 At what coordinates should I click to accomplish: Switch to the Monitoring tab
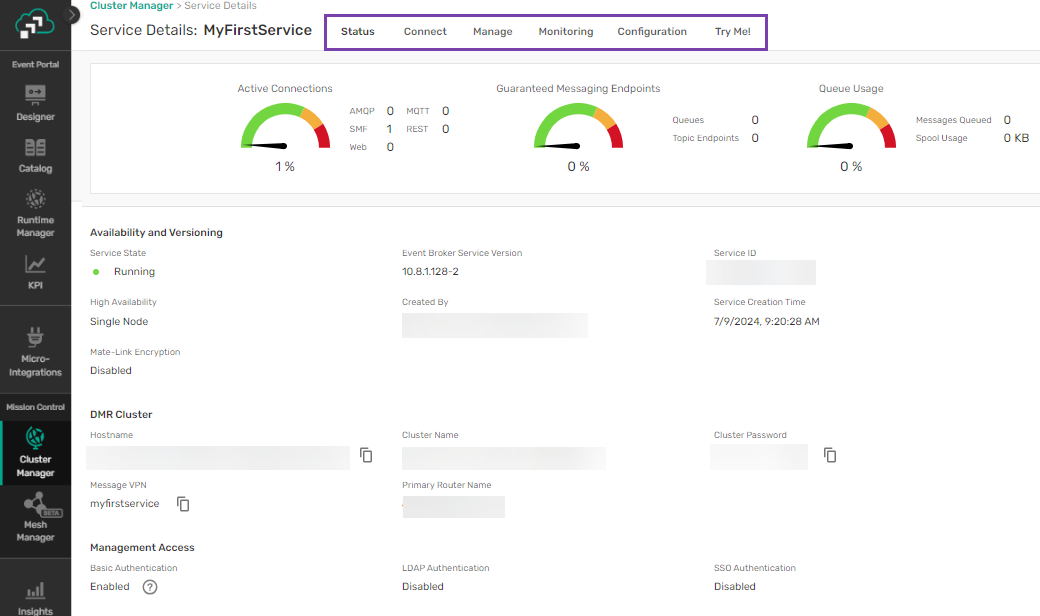tap(565, 32)
